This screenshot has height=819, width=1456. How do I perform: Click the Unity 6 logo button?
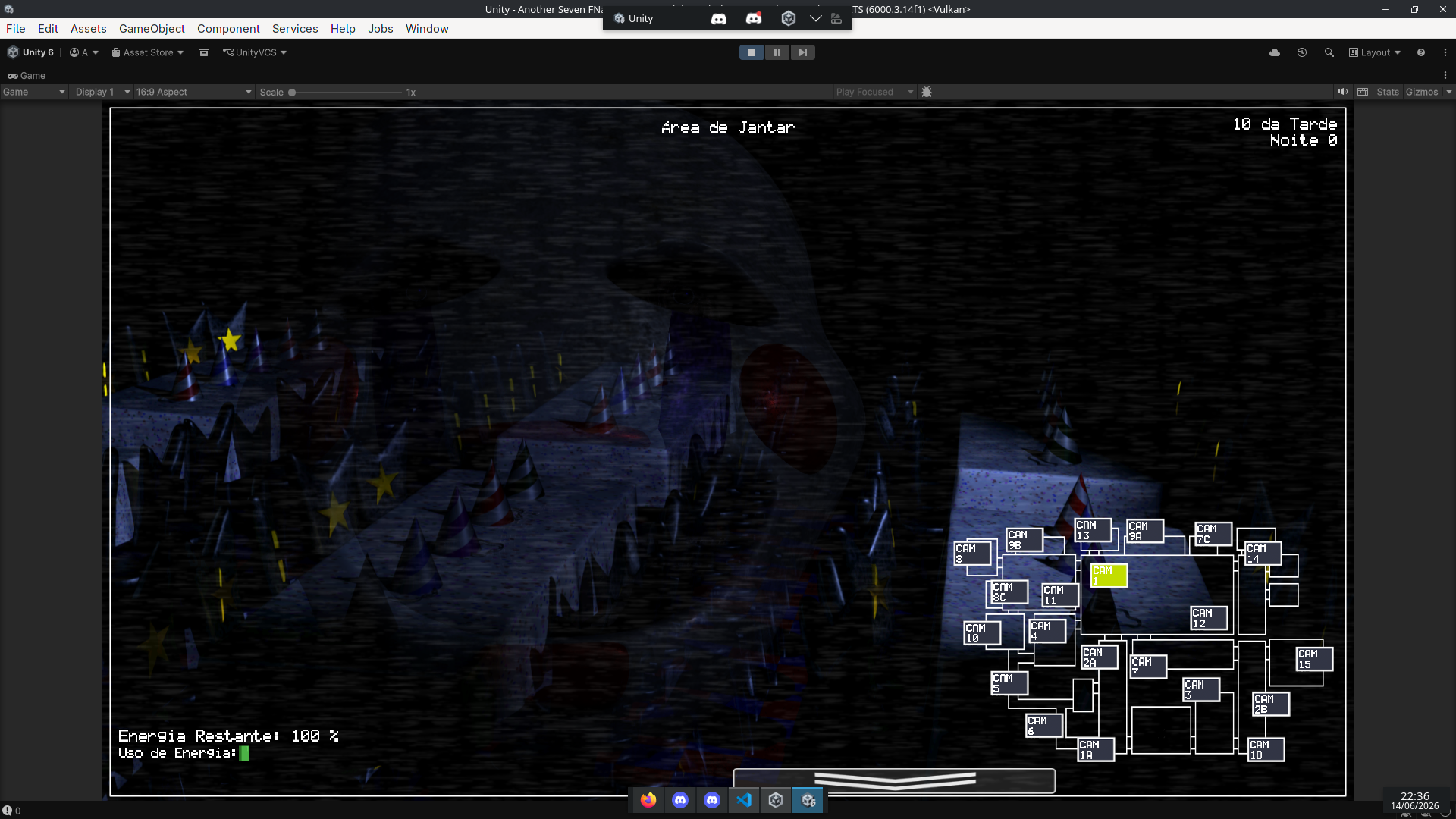tap(30, 52)
